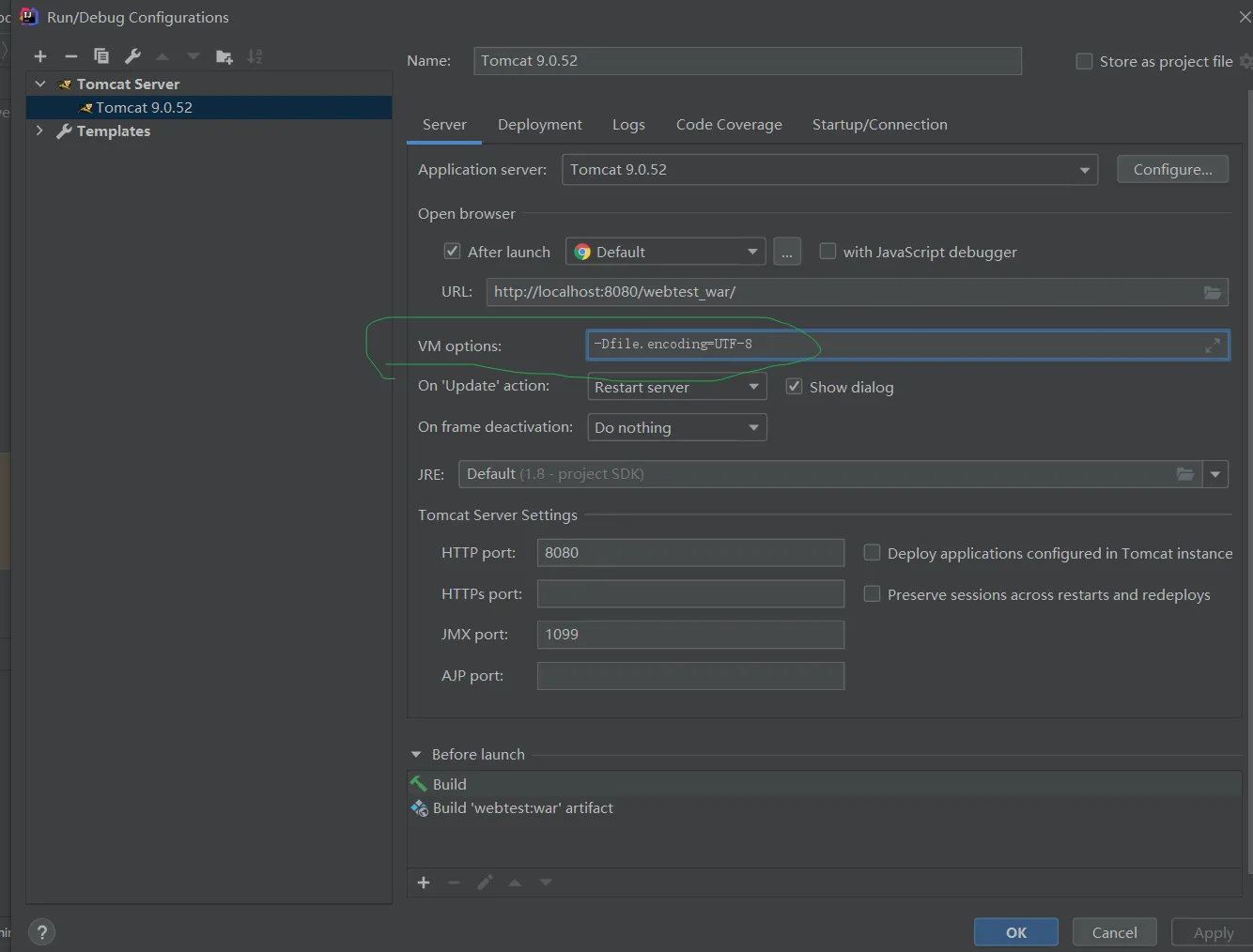
Task: Select Tomcat 9.0.52 configuration in tree
Action: 209,107
